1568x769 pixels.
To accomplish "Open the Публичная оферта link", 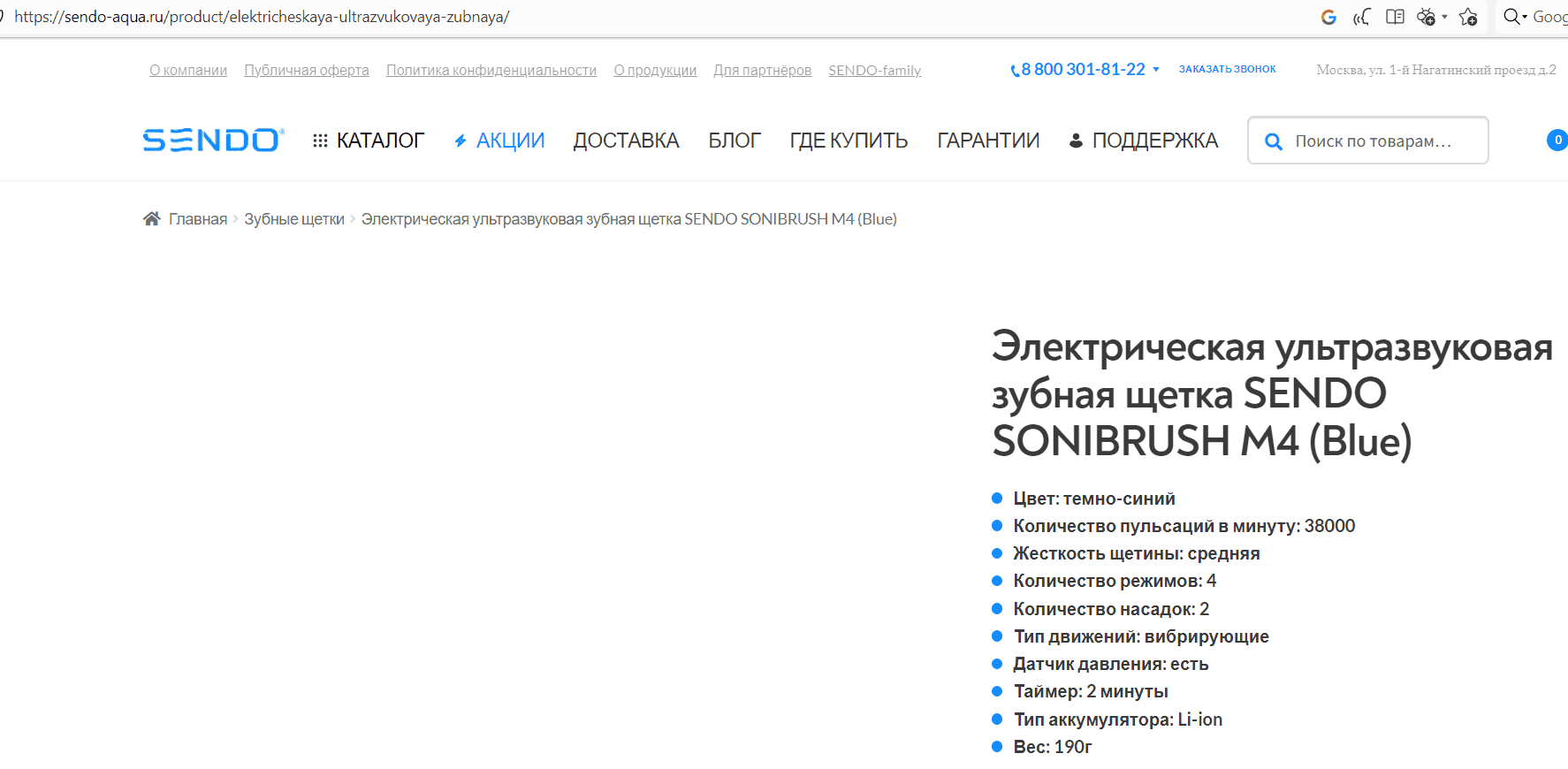I will [x=307, y=71].
